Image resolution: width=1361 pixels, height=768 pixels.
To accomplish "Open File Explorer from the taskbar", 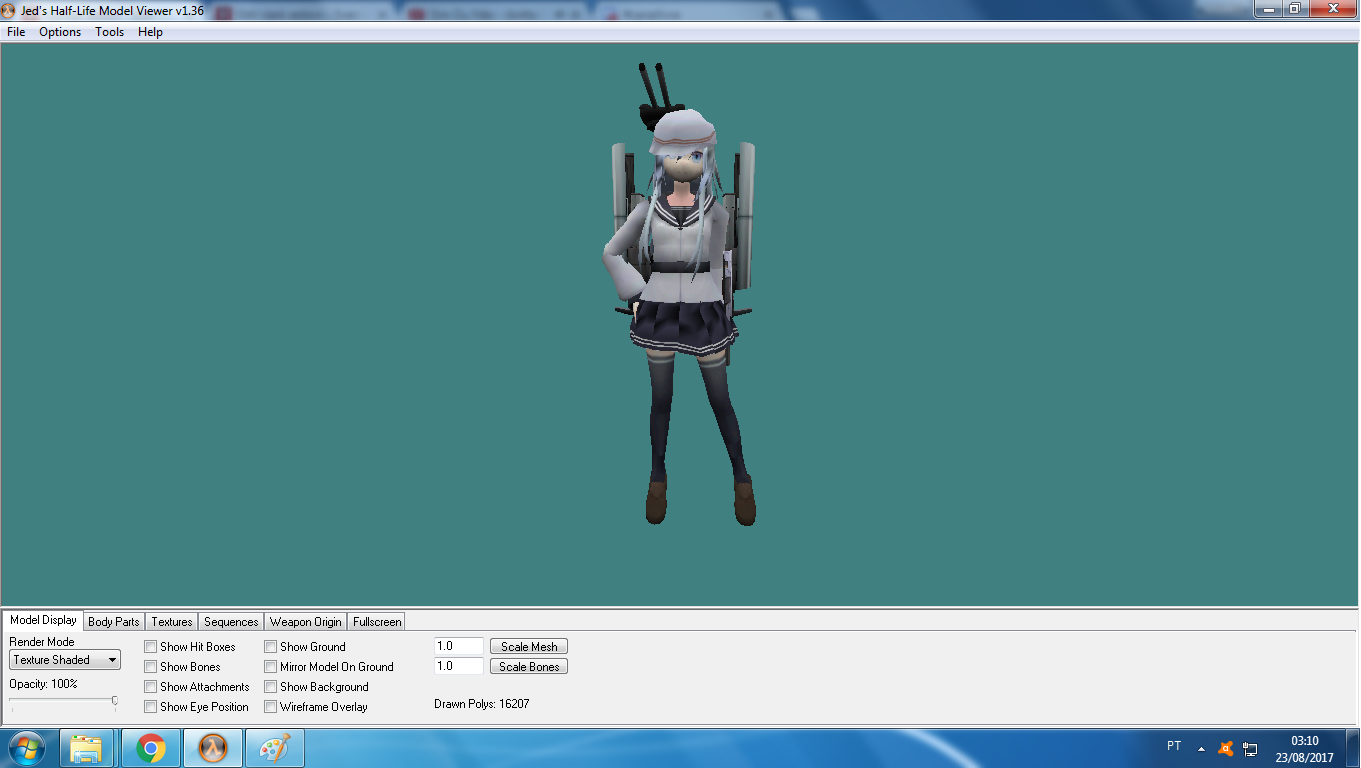I will (x=86, y=748).
